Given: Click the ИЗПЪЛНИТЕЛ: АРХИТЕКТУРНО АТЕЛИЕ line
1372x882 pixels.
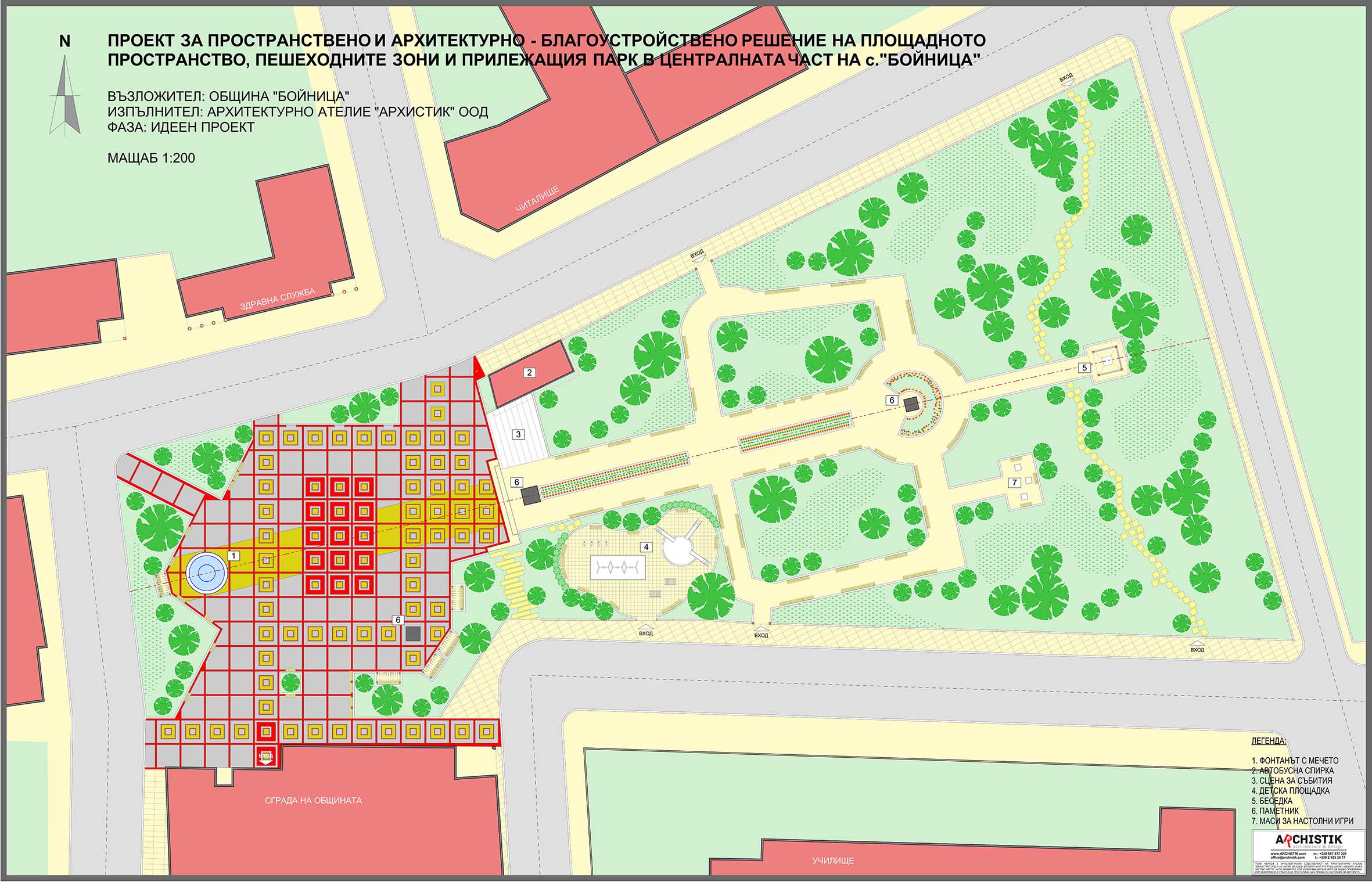Looking at the screenshot, I should click(298, 111).
